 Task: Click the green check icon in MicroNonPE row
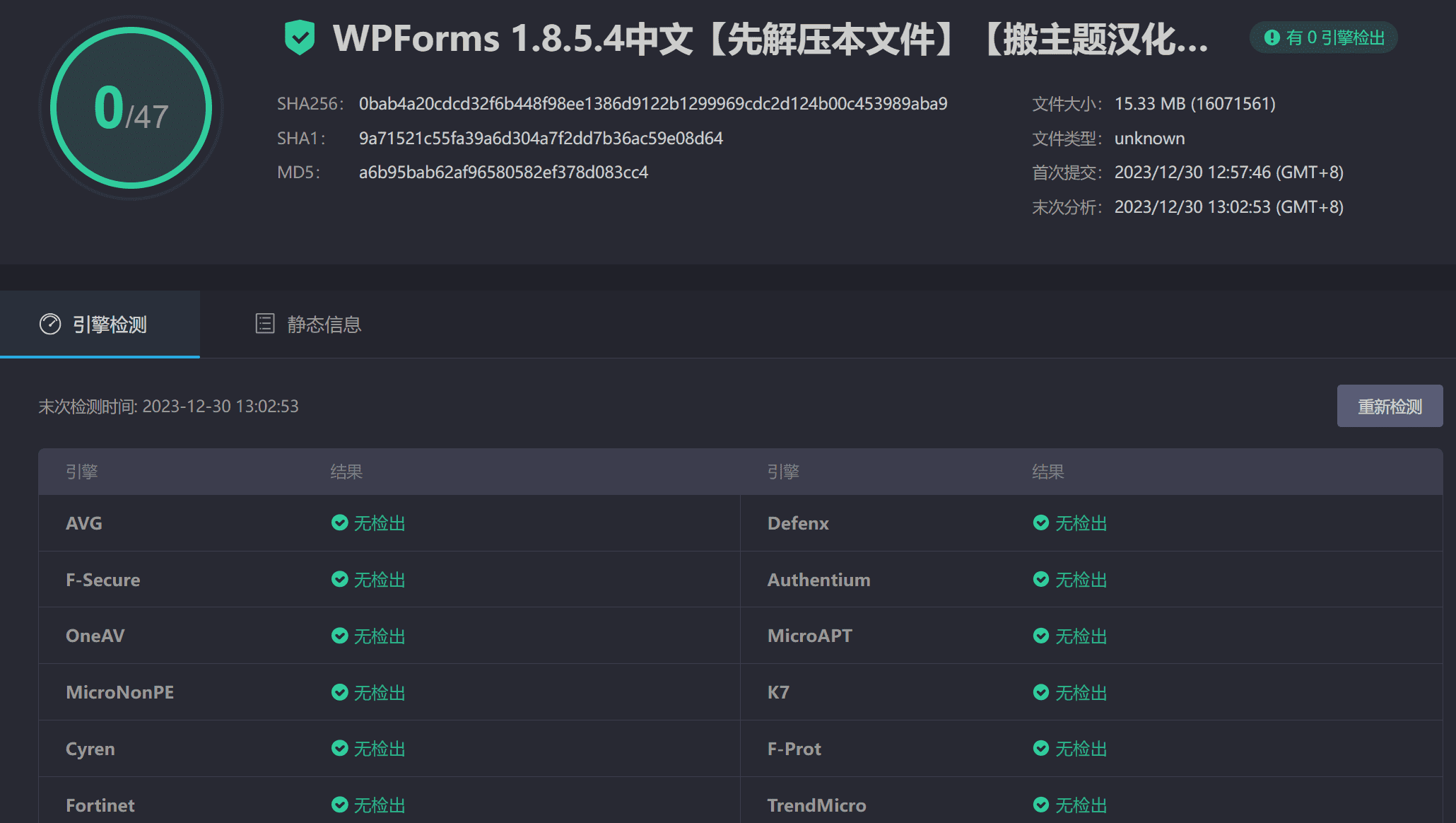tap(340, 692)
